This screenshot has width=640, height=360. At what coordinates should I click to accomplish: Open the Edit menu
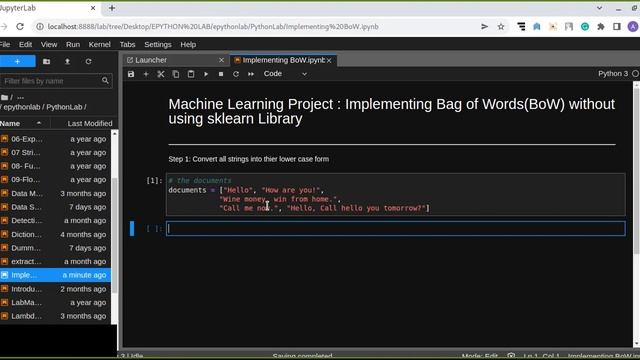pos(25,44)
